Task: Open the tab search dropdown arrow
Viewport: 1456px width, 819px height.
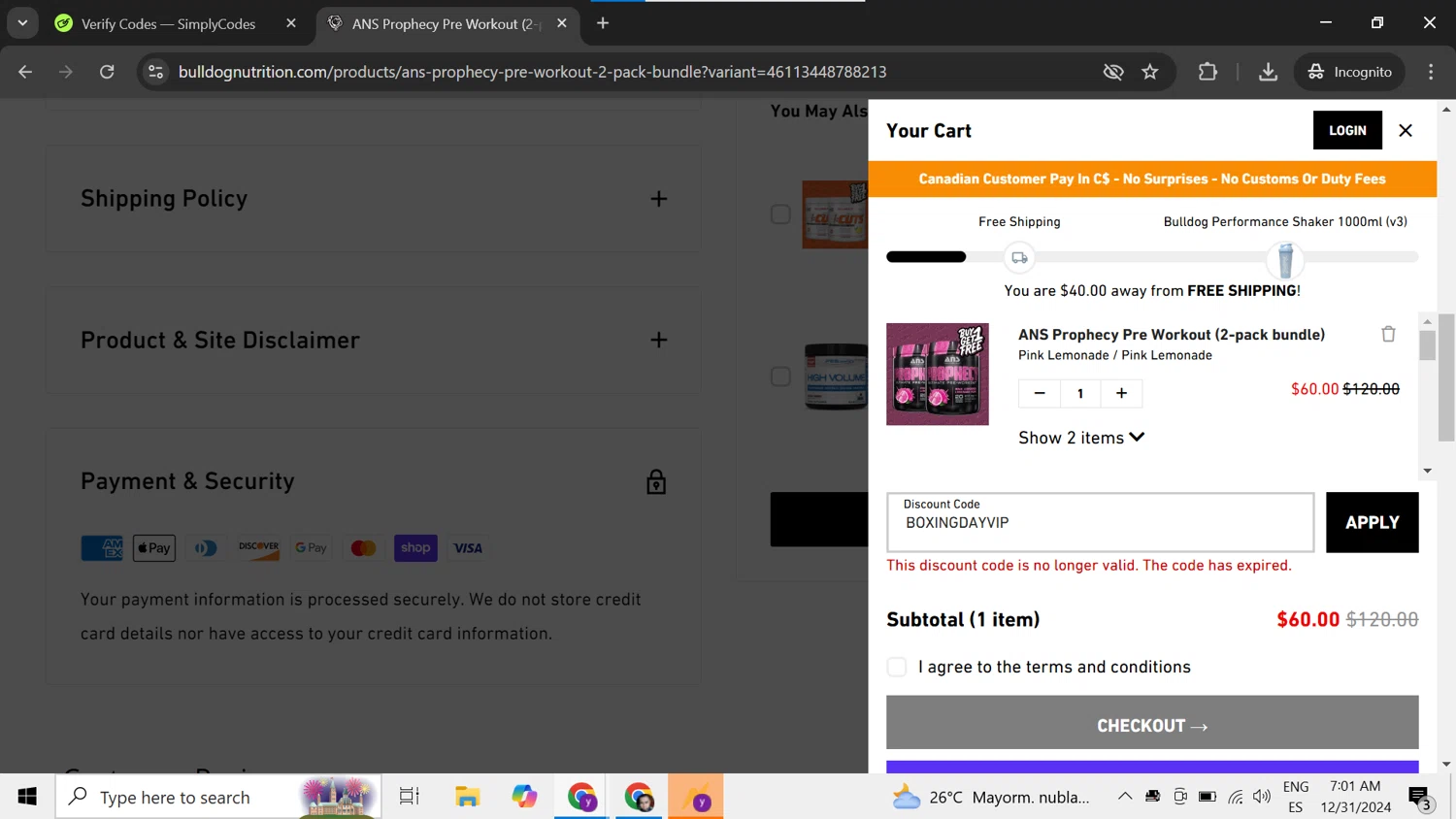Action: point(21,23)
